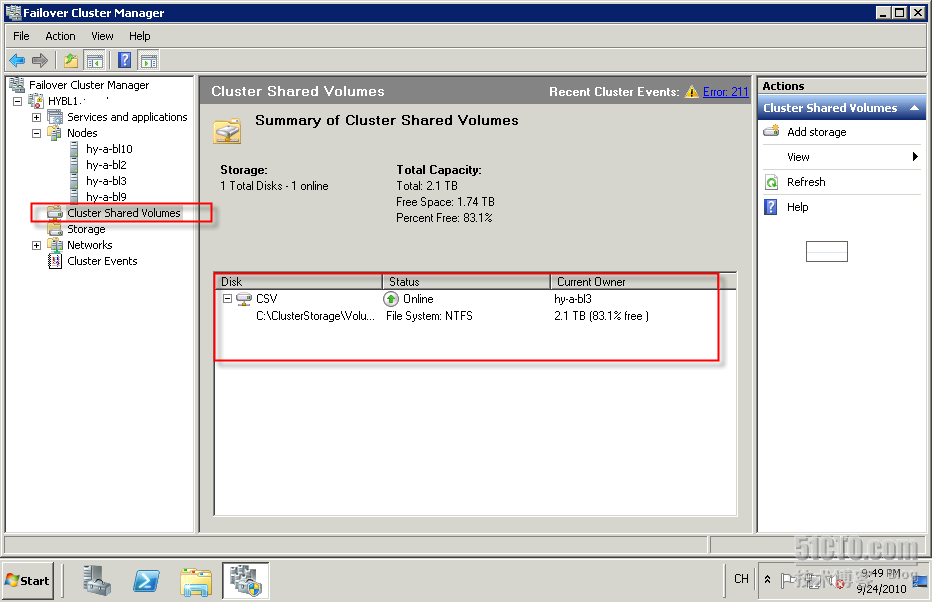Screen dimensions: 932x602
Task: Click Failover Cluster Manager taskbar button
Action: pos(245,581)
